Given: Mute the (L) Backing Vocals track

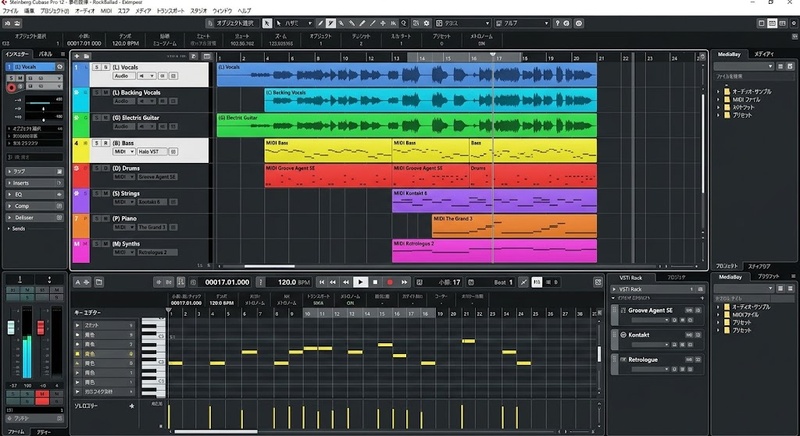Looking at the screenshot, I should (106, 92).
